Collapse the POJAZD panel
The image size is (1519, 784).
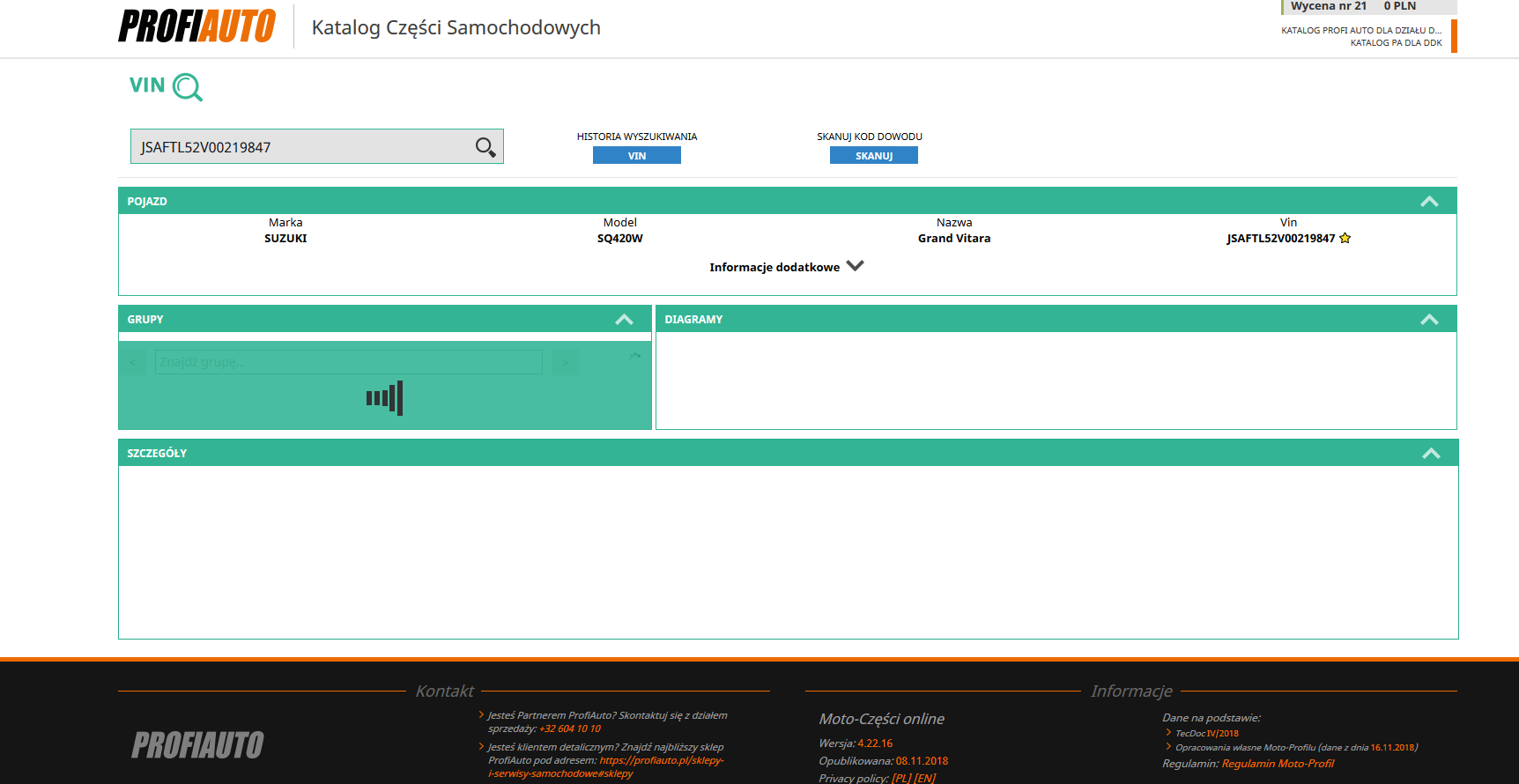[x=1429, y=202]
